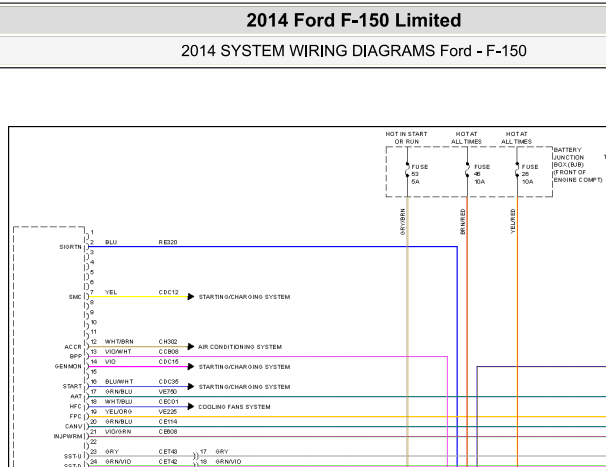Select the Fuse 48 10A label
606x467 pixels.
tap(482, 174)
